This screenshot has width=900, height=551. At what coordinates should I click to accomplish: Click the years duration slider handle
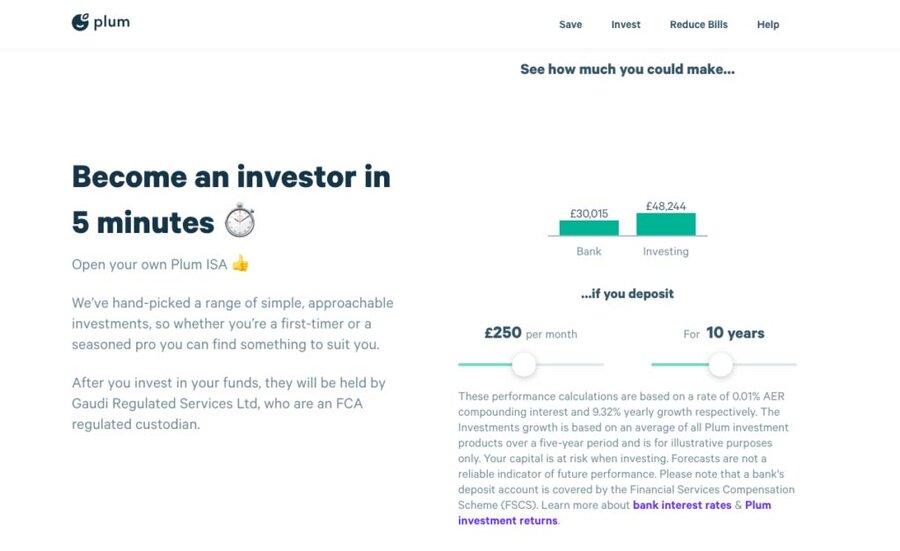721,364
